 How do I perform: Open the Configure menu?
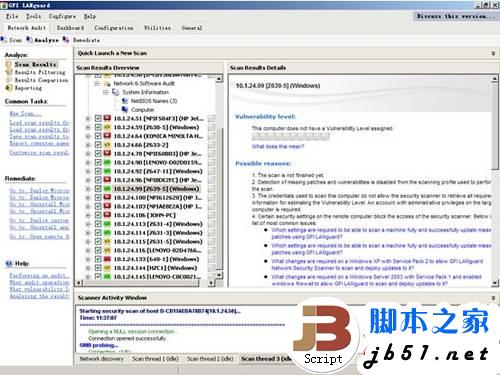click(x=62, y=16)
